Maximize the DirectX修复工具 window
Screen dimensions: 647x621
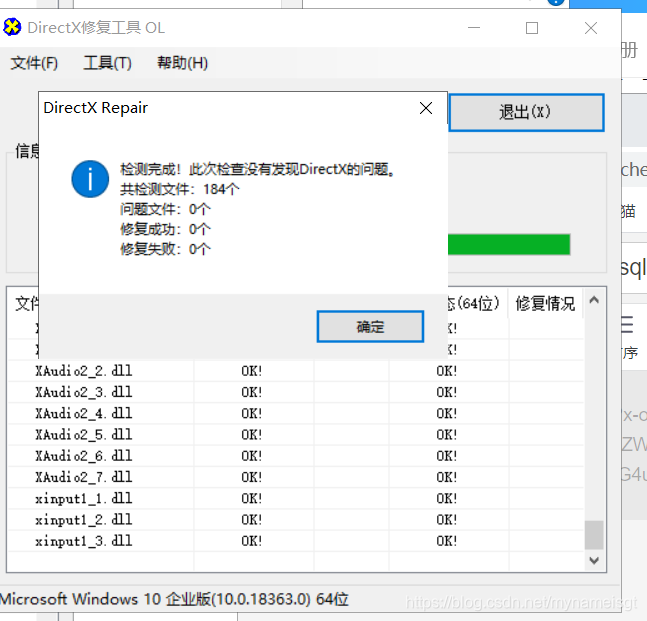(x=532, y=28)
